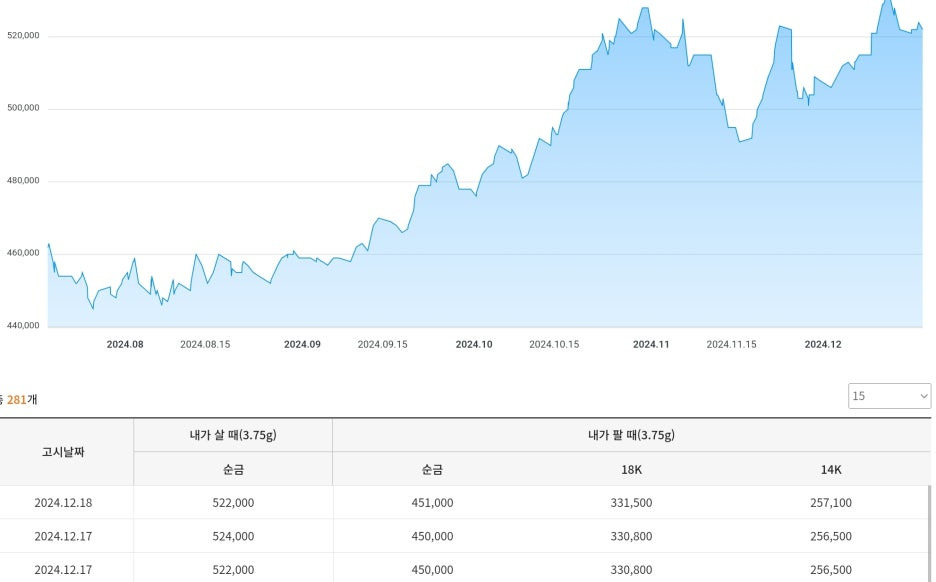Viewport: 936px width, 582px height.
Task: Click the 2024.08 x-axis label
Action: (x=125, y=344)
